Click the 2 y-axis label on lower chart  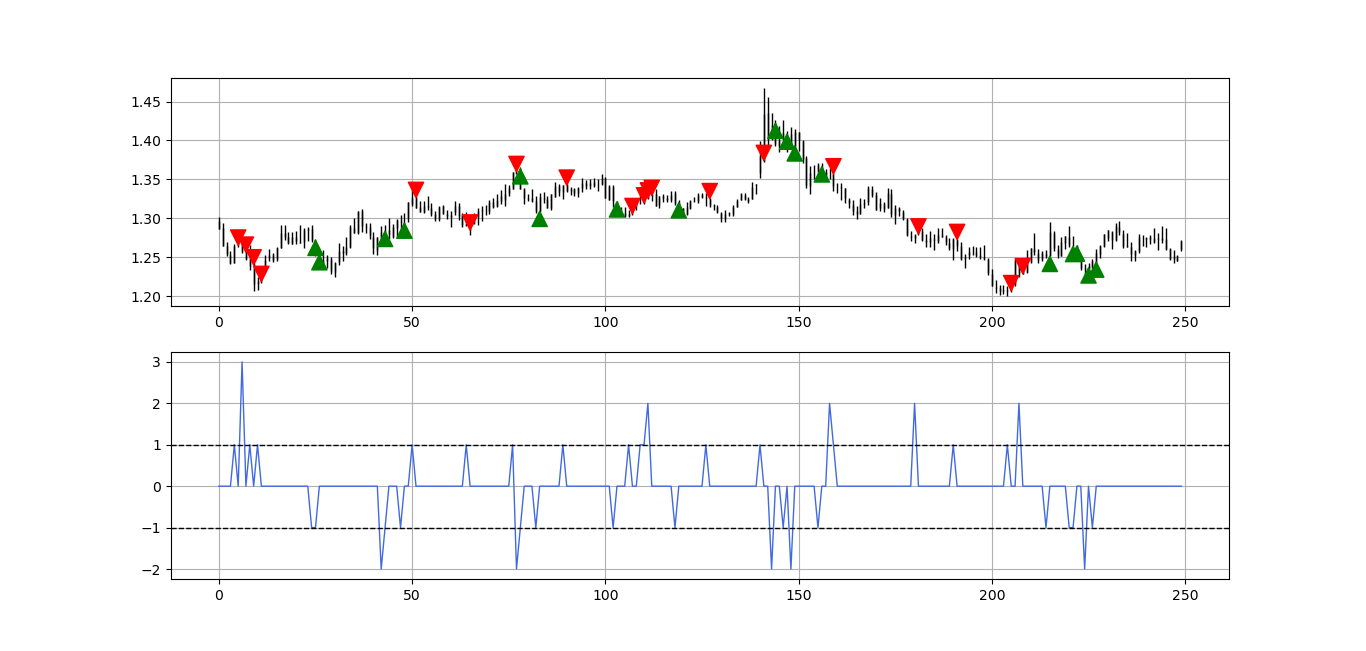(158, 404)
